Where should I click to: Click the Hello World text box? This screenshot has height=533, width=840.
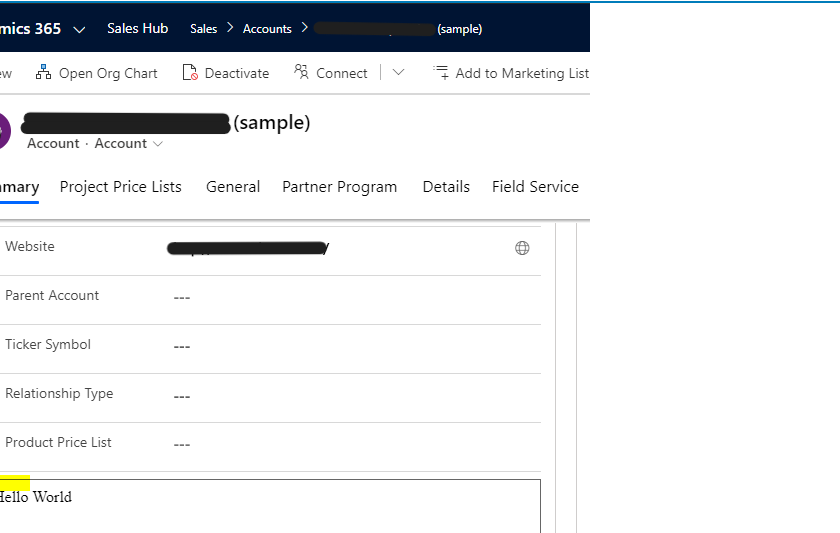[270, 505]
